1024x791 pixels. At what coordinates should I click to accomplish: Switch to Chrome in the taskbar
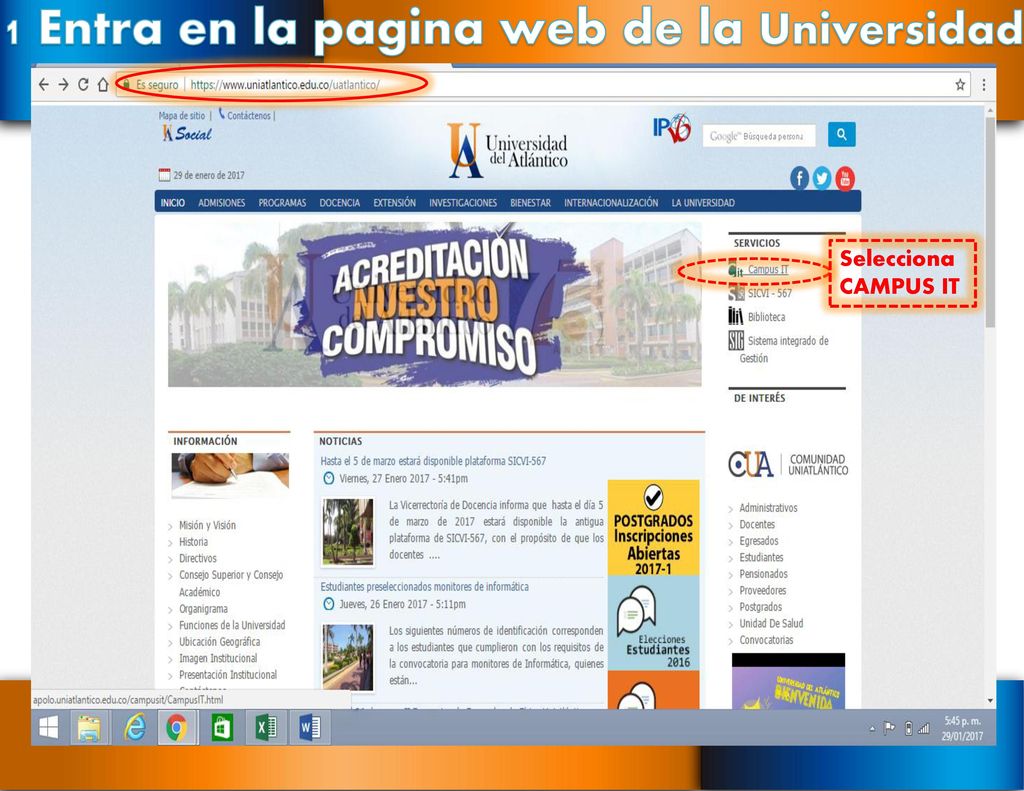(176, 728)
